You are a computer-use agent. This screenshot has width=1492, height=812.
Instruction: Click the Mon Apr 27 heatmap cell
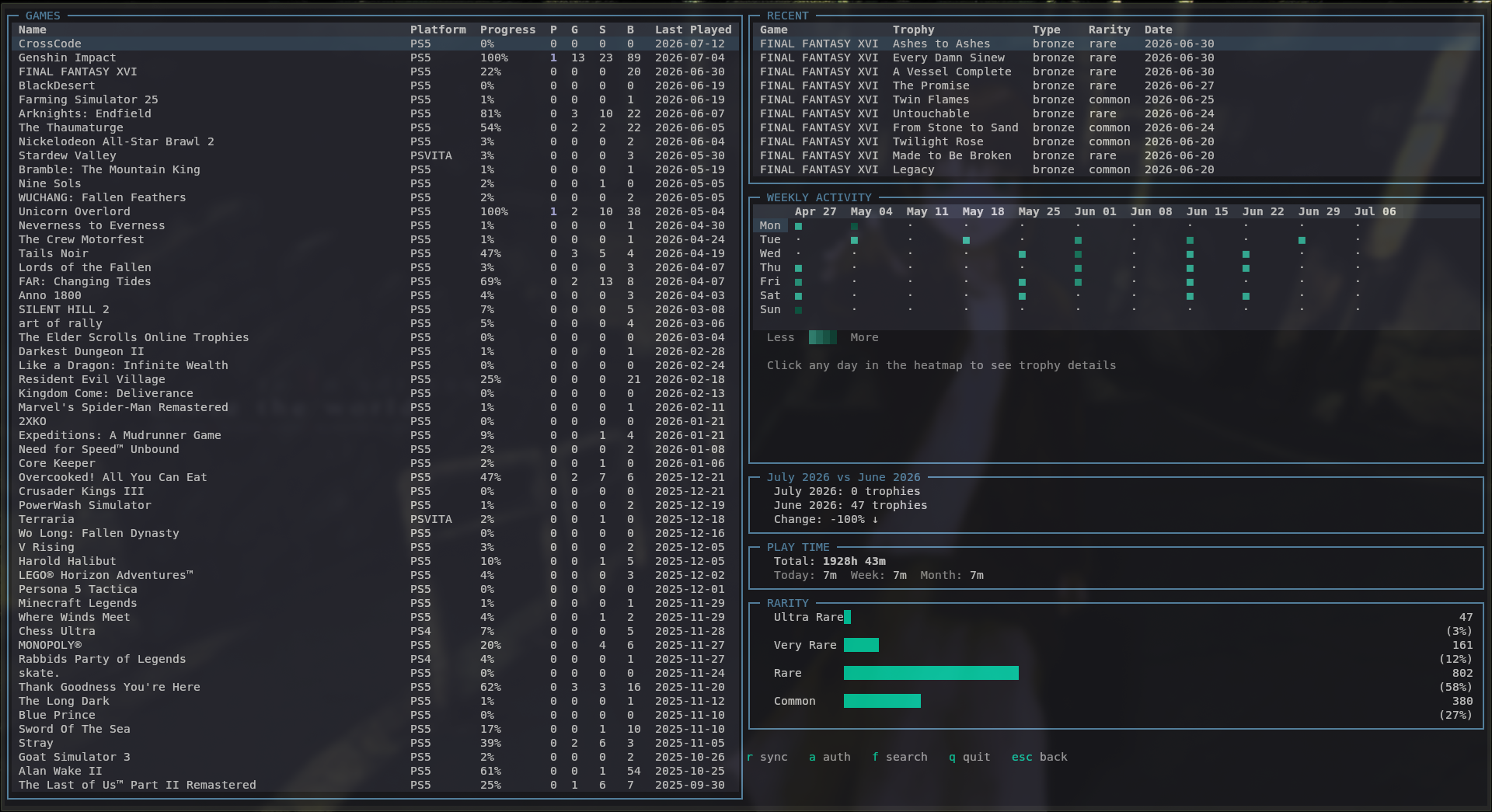[798, 226]
